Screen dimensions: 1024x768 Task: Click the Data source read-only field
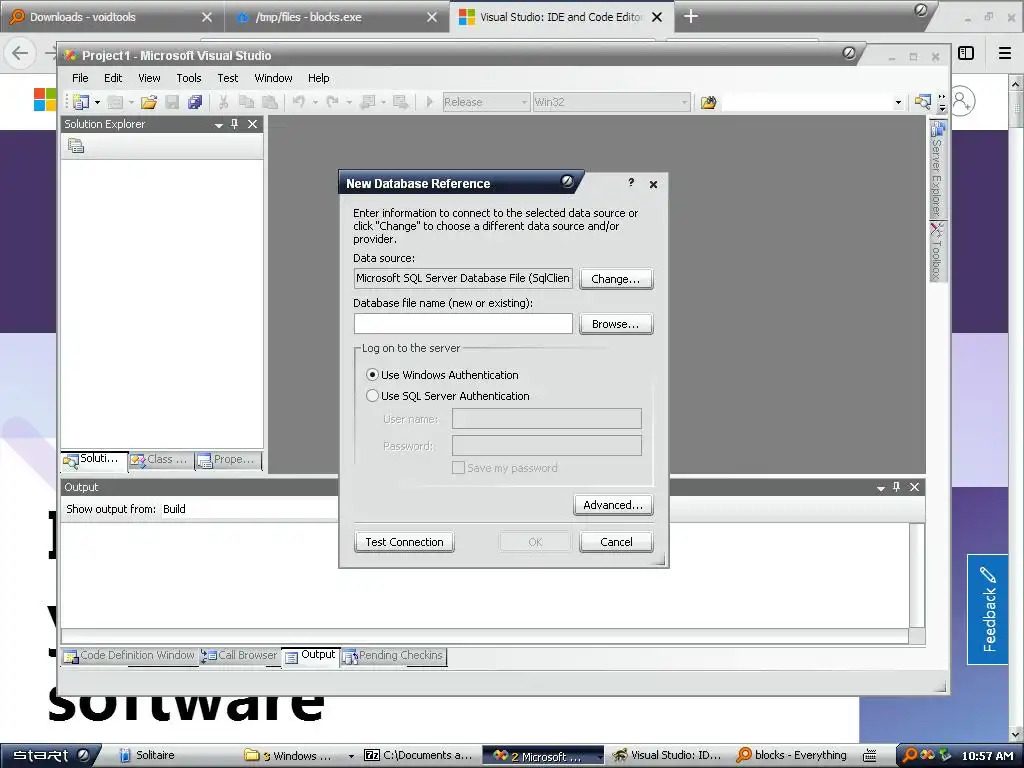coord(463,278)
